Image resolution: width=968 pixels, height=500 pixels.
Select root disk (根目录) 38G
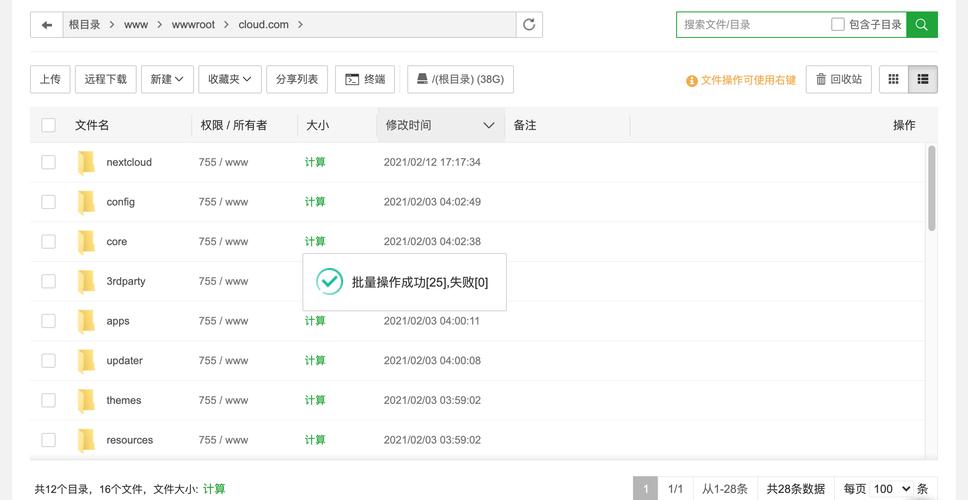click(x=460, y=79)
